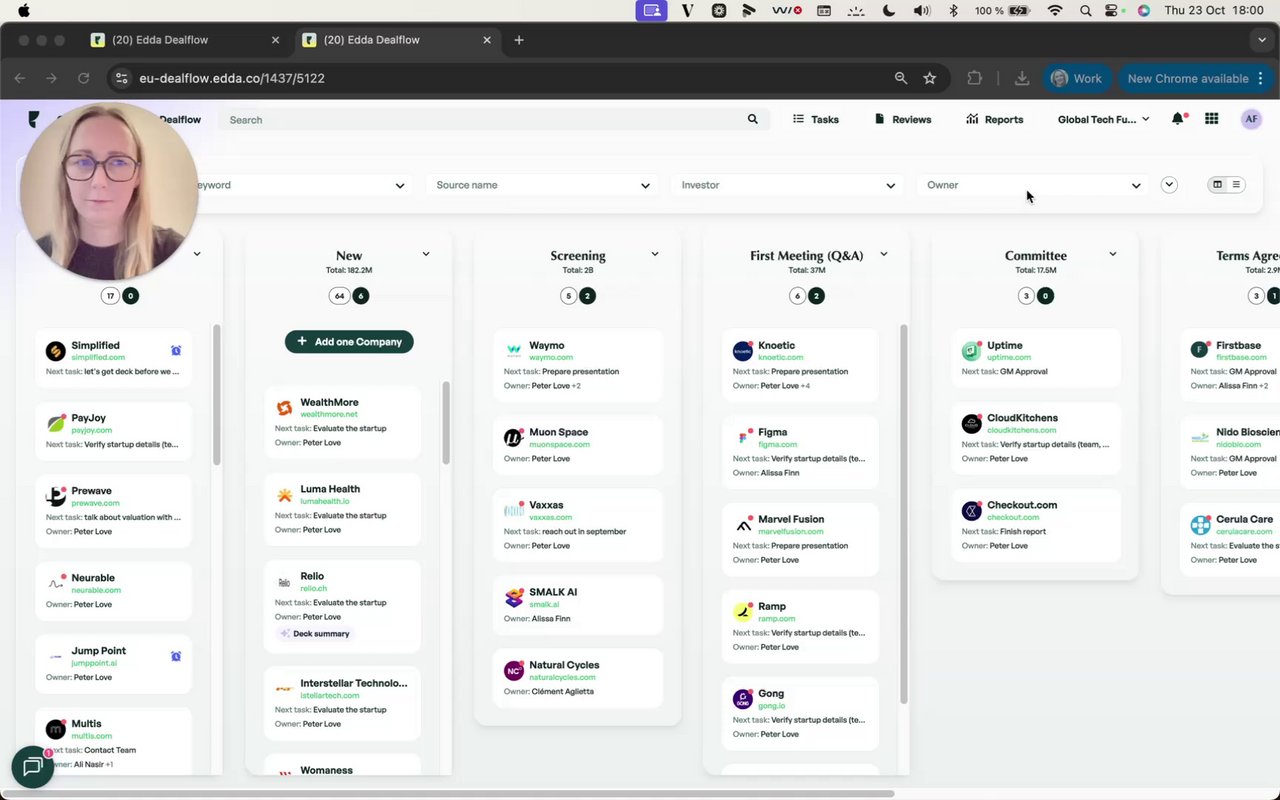Screen dimensions: 1280x800
Task: Click the Checkout.com company logo
Action: click(x=972, y=511)
